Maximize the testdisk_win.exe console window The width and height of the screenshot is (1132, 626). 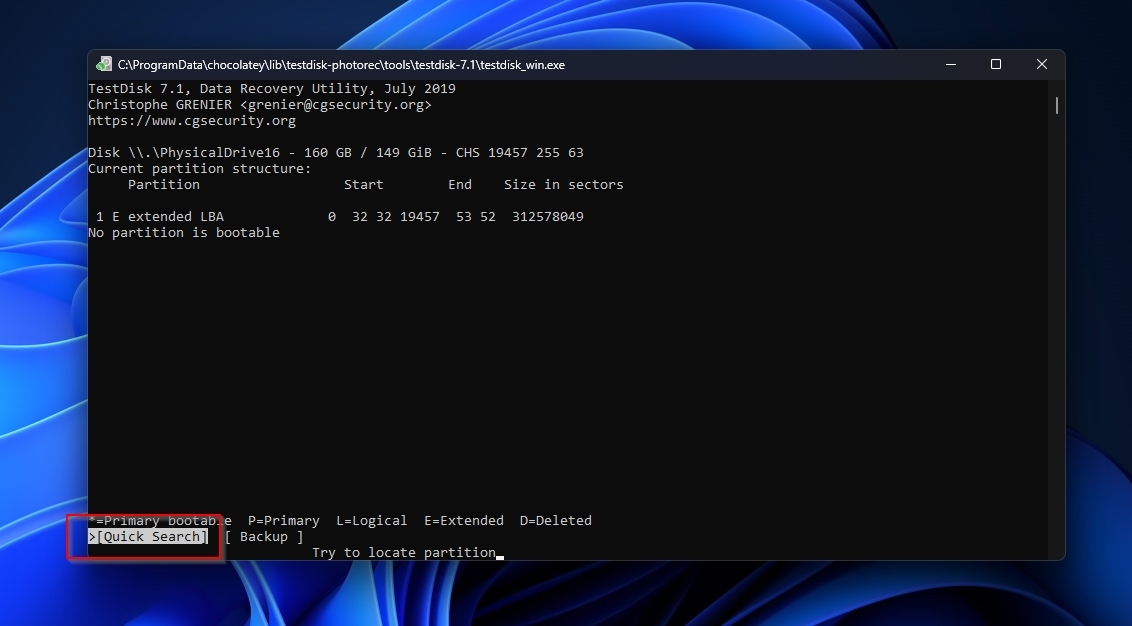(x=996, y=64)
